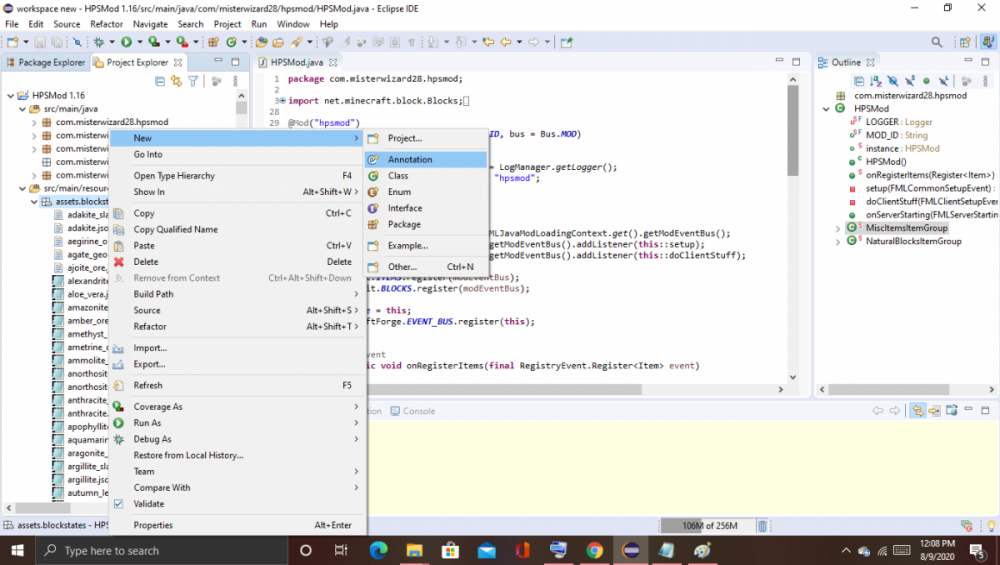The width and height of the screenshot is (1000, 565).
Task: Click the Open Perspective icon
Action: click(x=965, y=42)
